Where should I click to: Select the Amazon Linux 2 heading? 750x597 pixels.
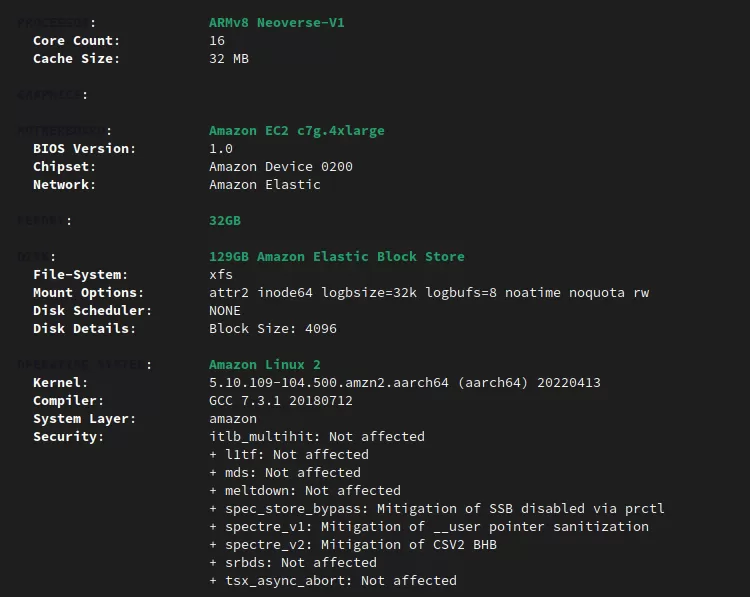point(265,365)
